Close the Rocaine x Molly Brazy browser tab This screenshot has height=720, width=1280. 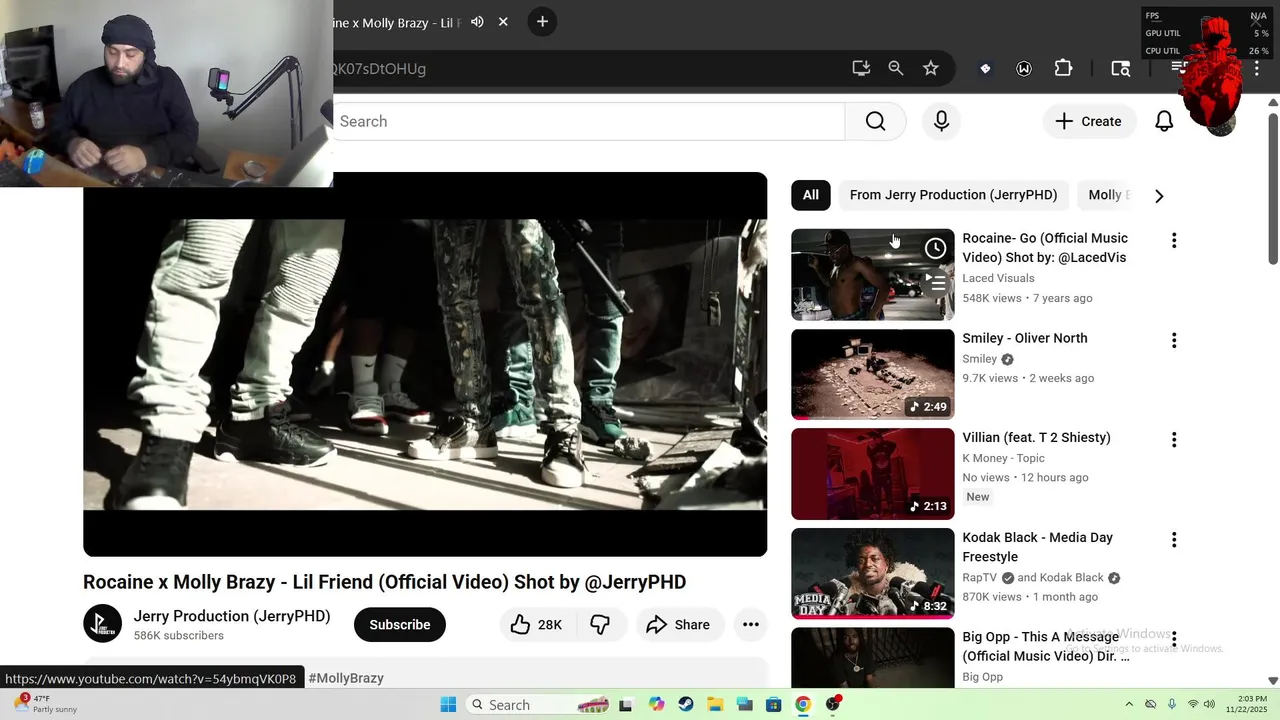503,22
